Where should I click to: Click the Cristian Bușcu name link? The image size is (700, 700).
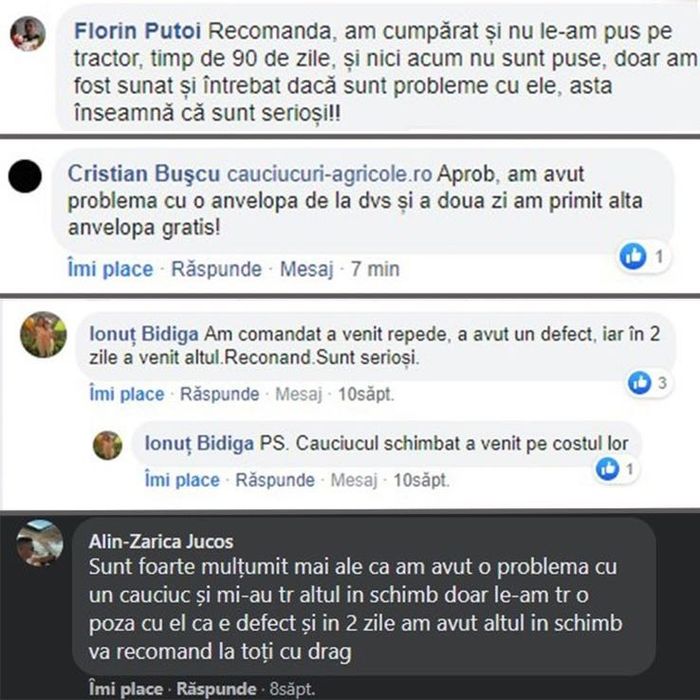[138, 173]
